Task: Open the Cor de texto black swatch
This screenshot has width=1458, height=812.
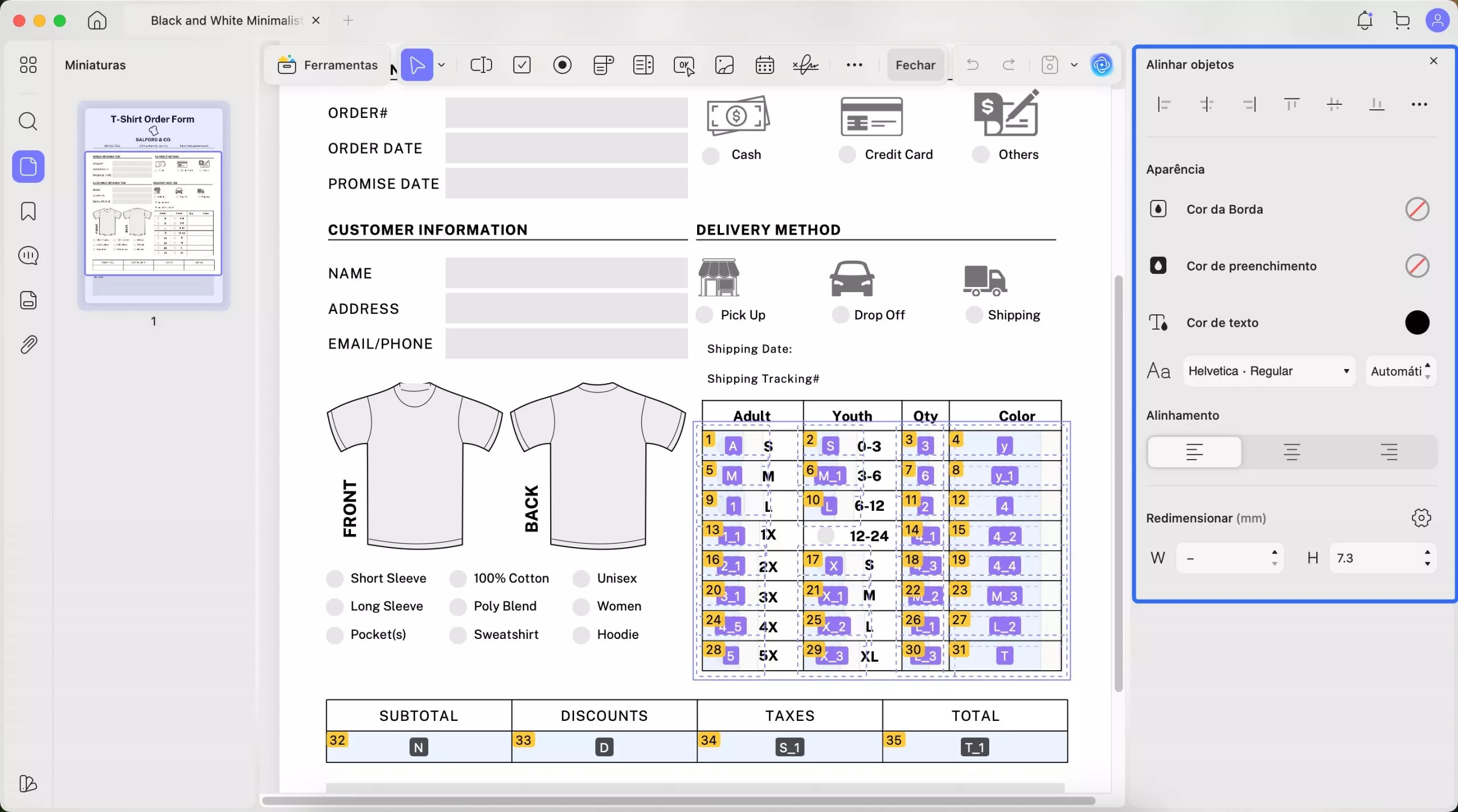Action: [1416, 323]
